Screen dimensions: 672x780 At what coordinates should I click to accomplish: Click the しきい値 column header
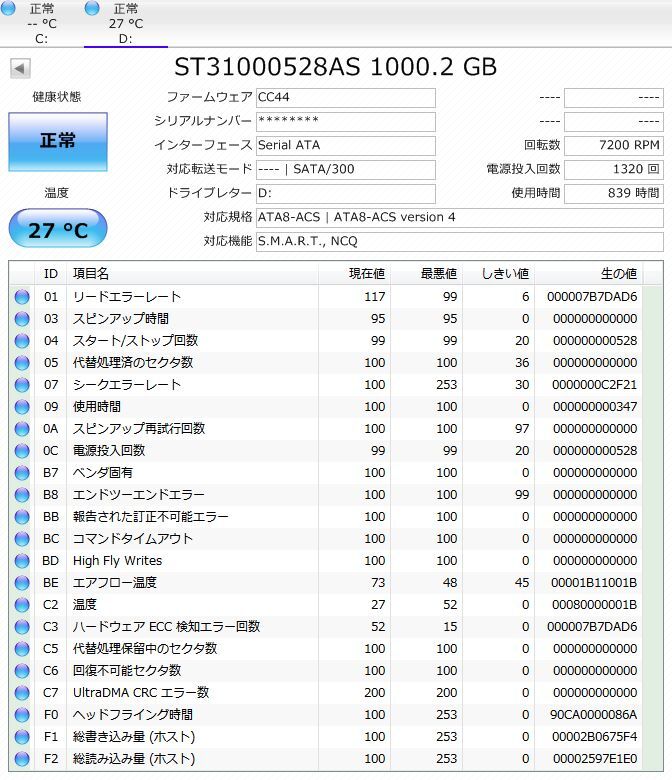pos(499,274)
